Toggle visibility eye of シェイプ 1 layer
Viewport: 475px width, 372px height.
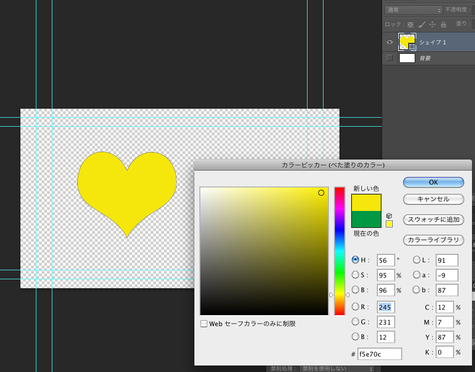pyautogui.click(x=390, y=42)
